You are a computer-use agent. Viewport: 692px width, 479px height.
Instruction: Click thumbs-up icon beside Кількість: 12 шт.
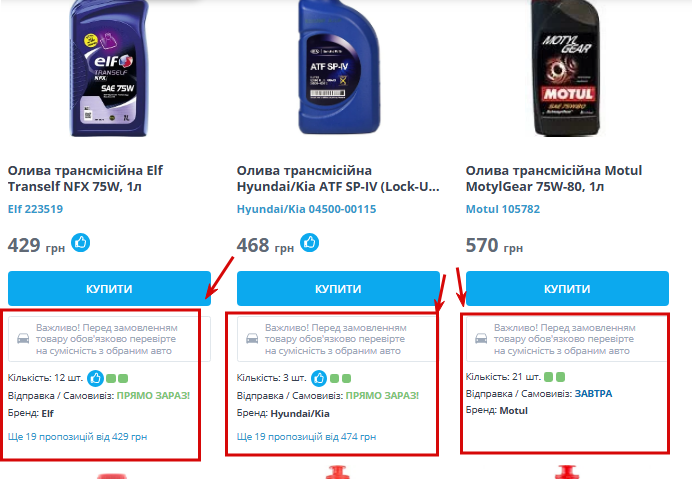pos(95,378)
